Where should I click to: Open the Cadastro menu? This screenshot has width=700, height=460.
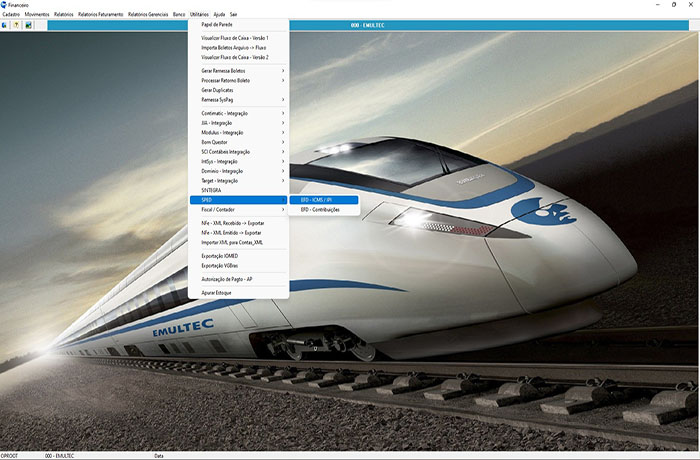[x=11, y=15]
